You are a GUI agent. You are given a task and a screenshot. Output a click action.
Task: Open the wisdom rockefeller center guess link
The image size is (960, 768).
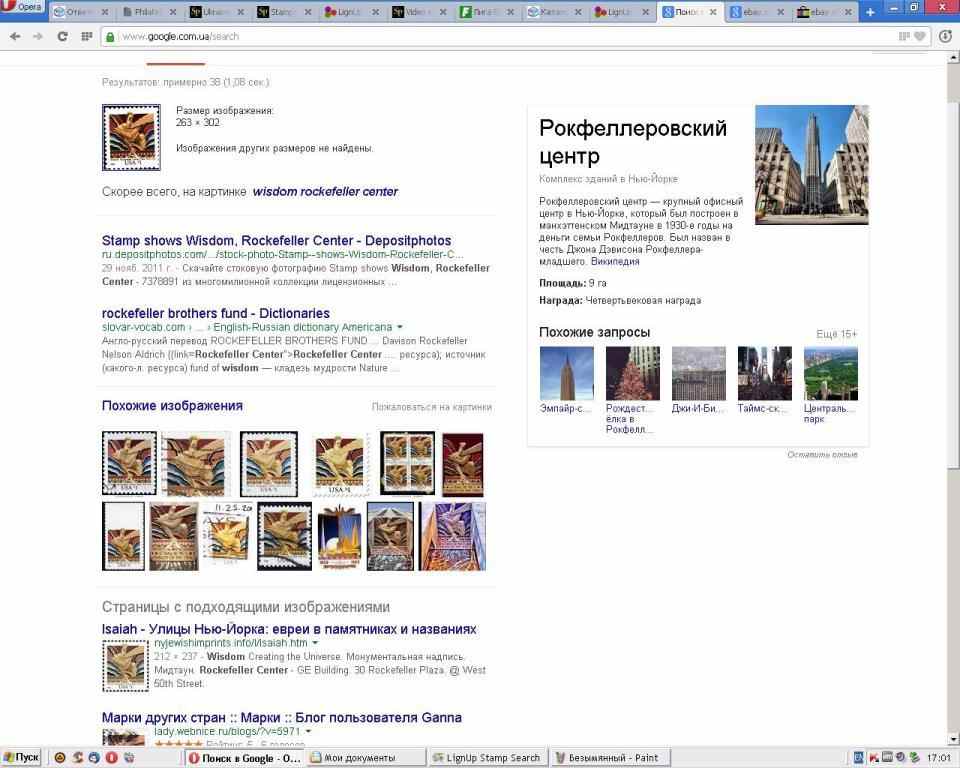(325, 192)
